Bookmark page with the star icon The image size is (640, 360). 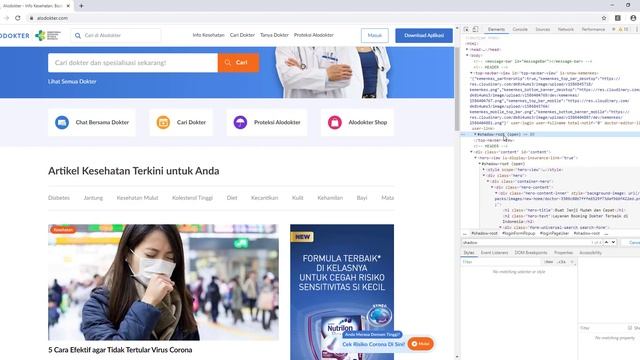click(x=604, y=18)
